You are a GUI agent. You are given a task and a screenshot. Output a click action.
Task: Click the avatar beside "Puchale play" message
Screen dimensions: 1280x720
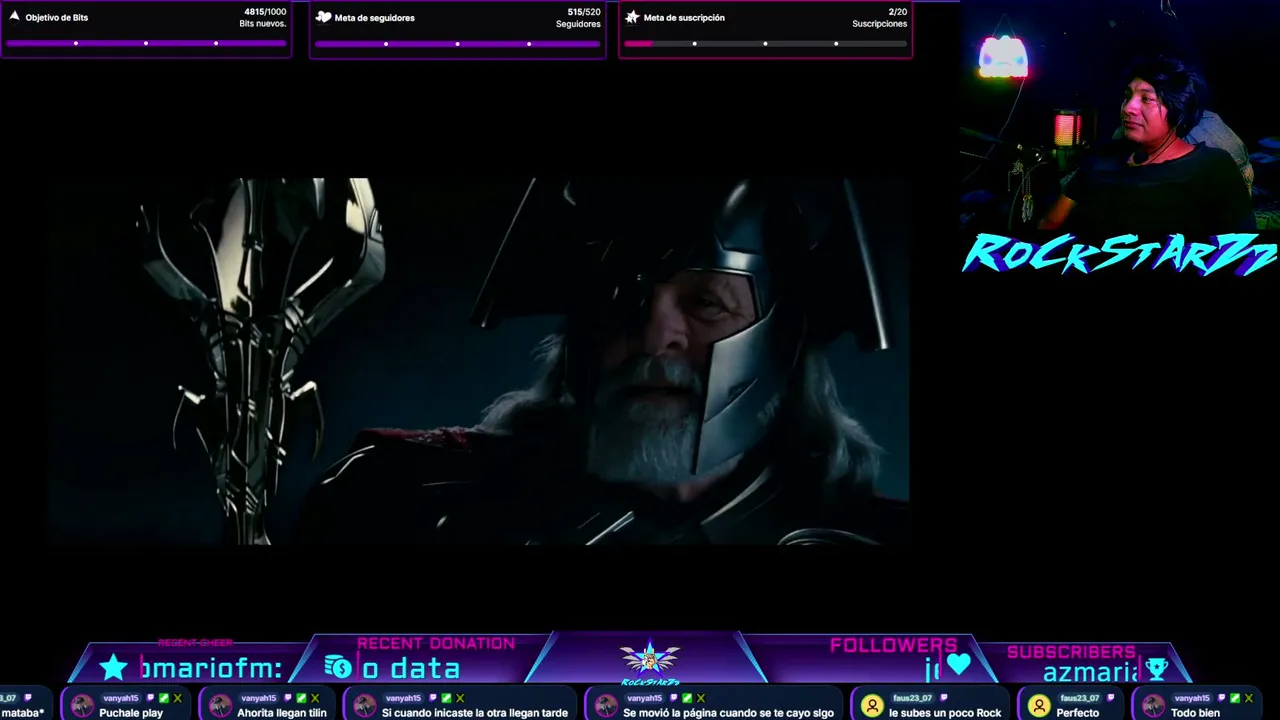82,706
